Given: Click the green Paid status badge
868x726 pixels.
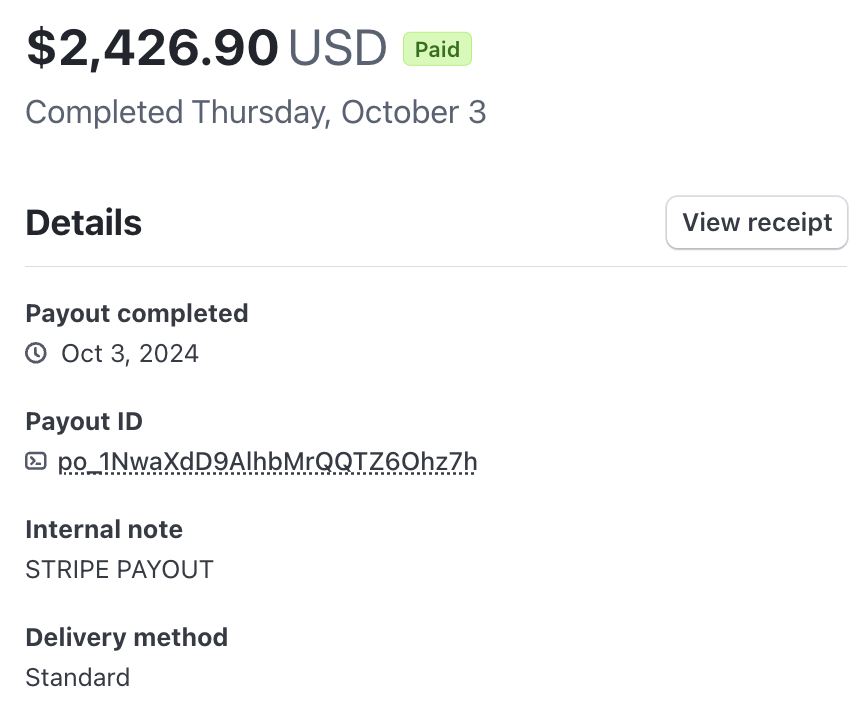Looking at the screenshot, I should pos(437,49).
